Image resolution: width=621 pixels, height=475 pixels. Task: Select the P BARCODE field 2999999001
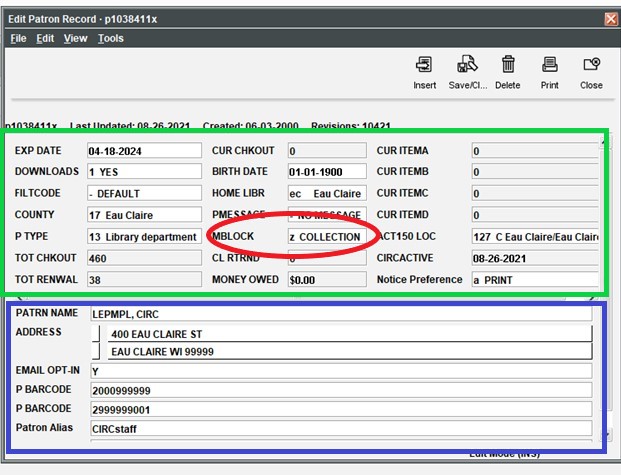(341, 409)
